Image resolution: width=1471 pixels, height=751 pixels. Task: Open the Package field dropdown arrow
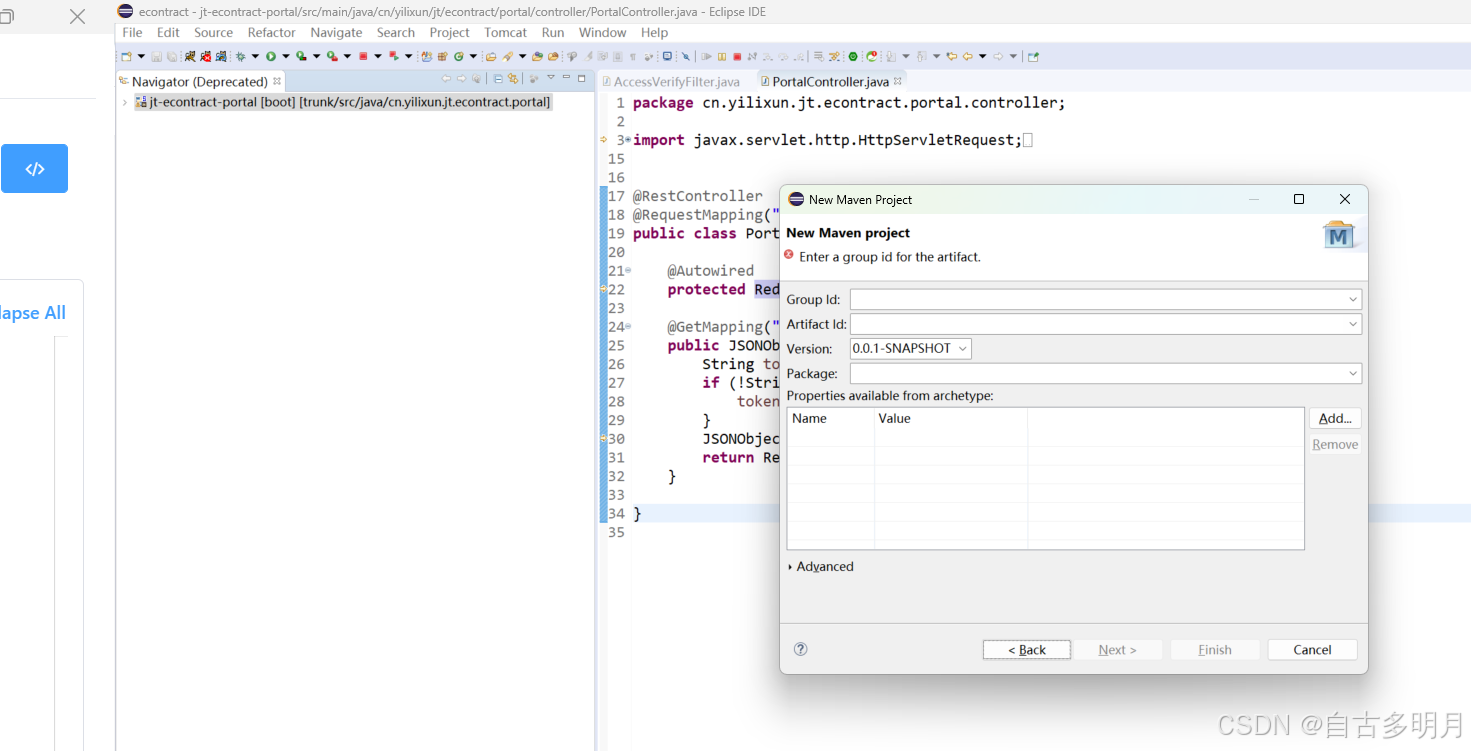click(1352, 373)
